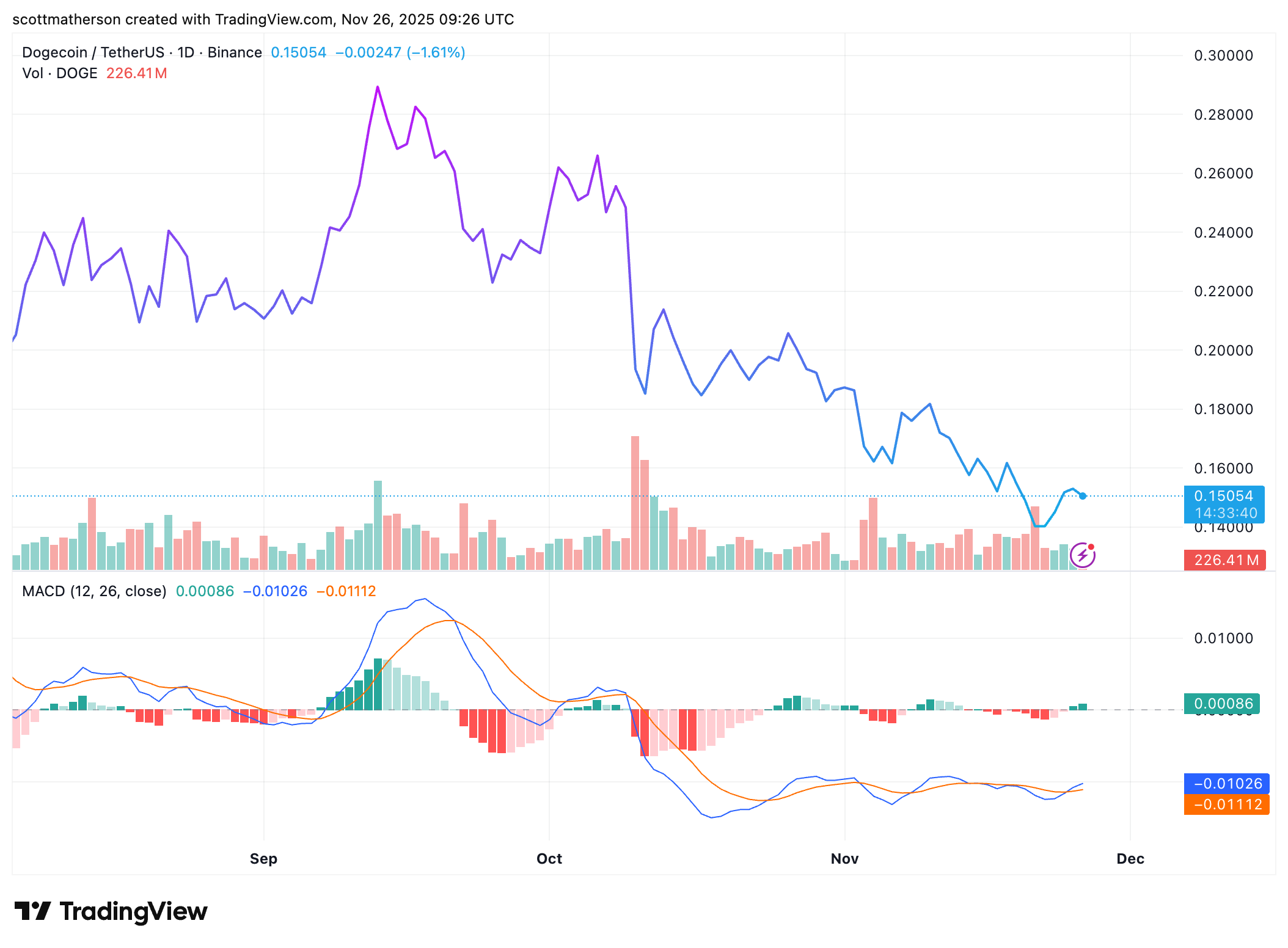The height and width of the screenshot is (948, 1288).
Task: Click the green 0.00086 MACD histogram label
Action: coord(1223,704)
